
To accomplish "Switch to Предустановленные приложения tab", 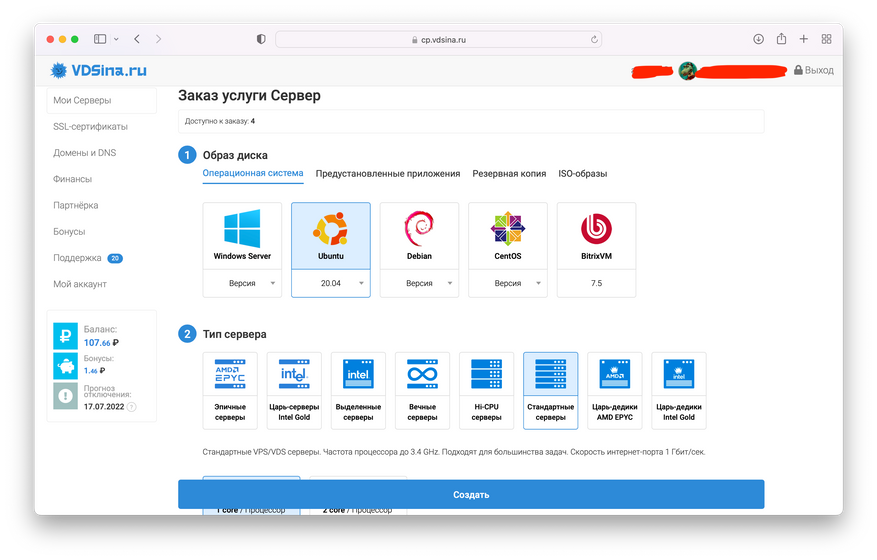I will [388, 174].
